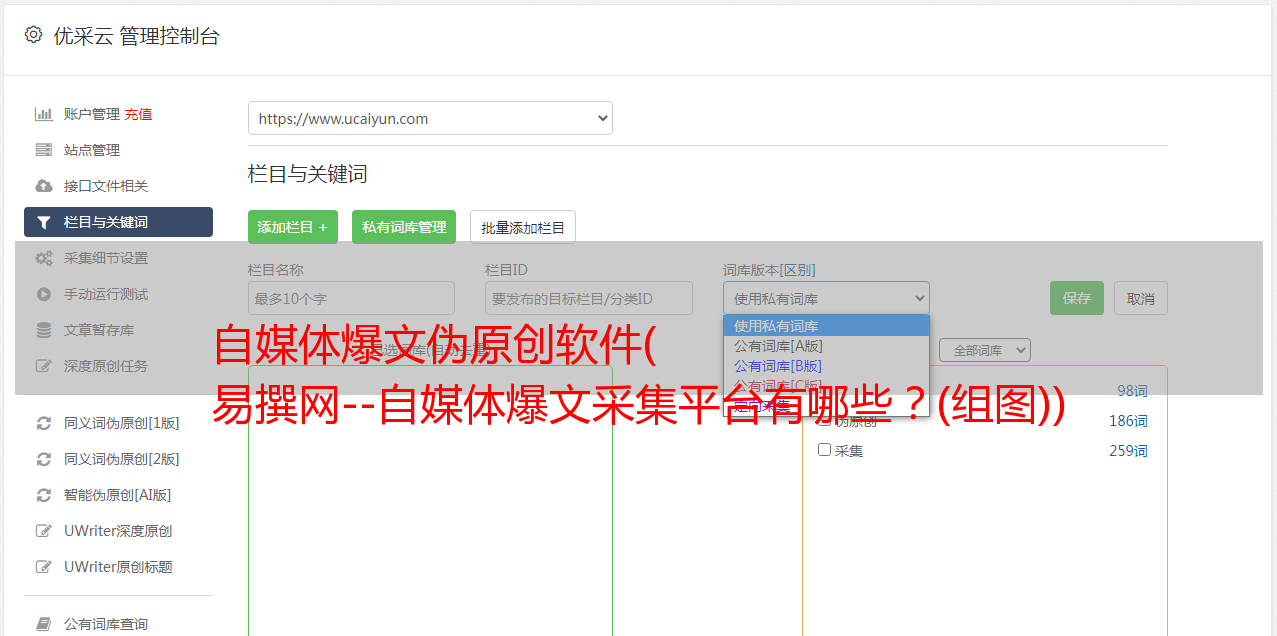Click the 259词 count next to 采集
Screen dimensions: 1277x636
pyautogui.click(x=1128, y=451)
